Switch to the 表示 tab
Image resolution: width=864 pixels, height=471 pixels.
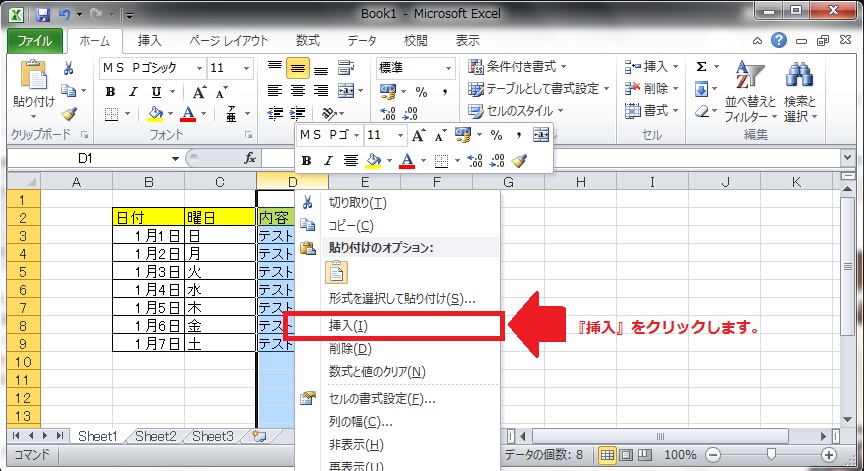(467, 40)
